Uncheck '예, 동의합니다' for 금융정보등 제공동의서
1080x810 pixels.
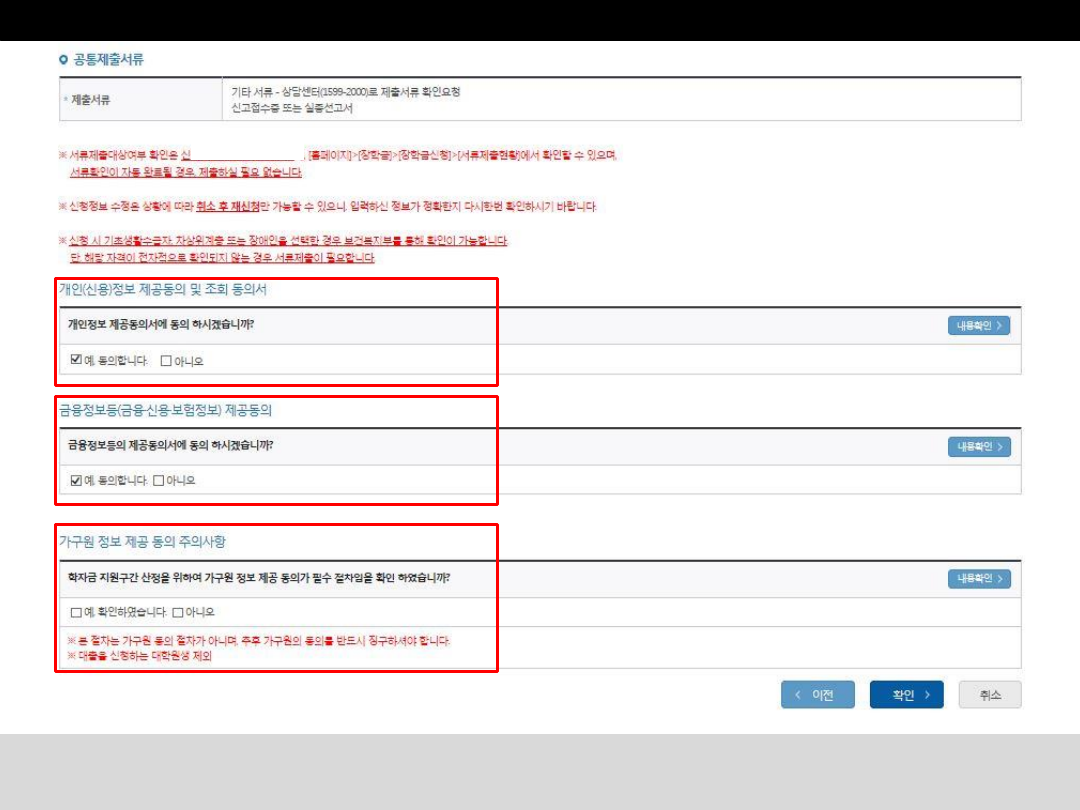76,481
